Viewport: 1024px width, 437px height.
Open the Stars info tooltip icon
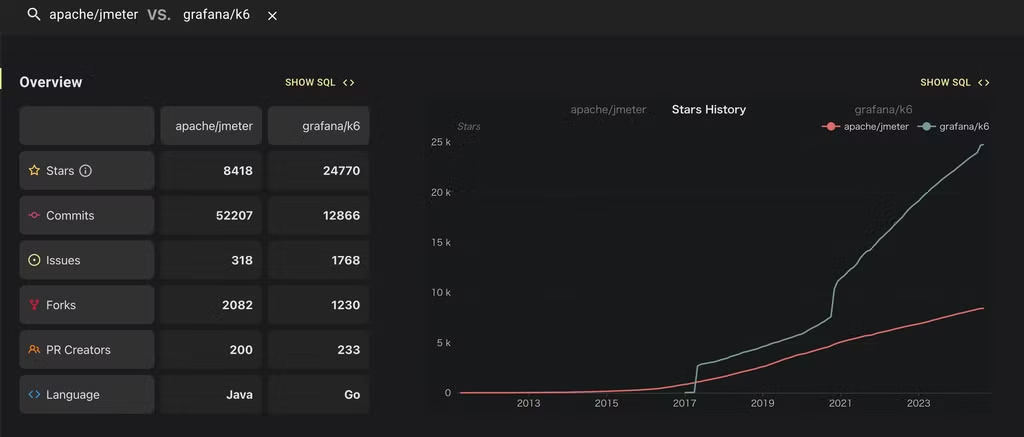point(86,170)
